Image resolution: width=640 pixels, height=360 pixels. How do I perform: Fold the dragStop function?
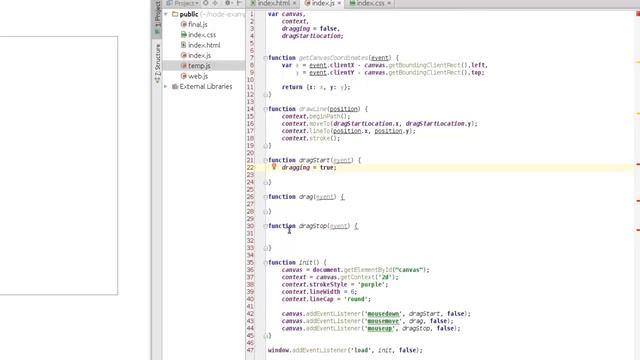[x=265, y=226]
